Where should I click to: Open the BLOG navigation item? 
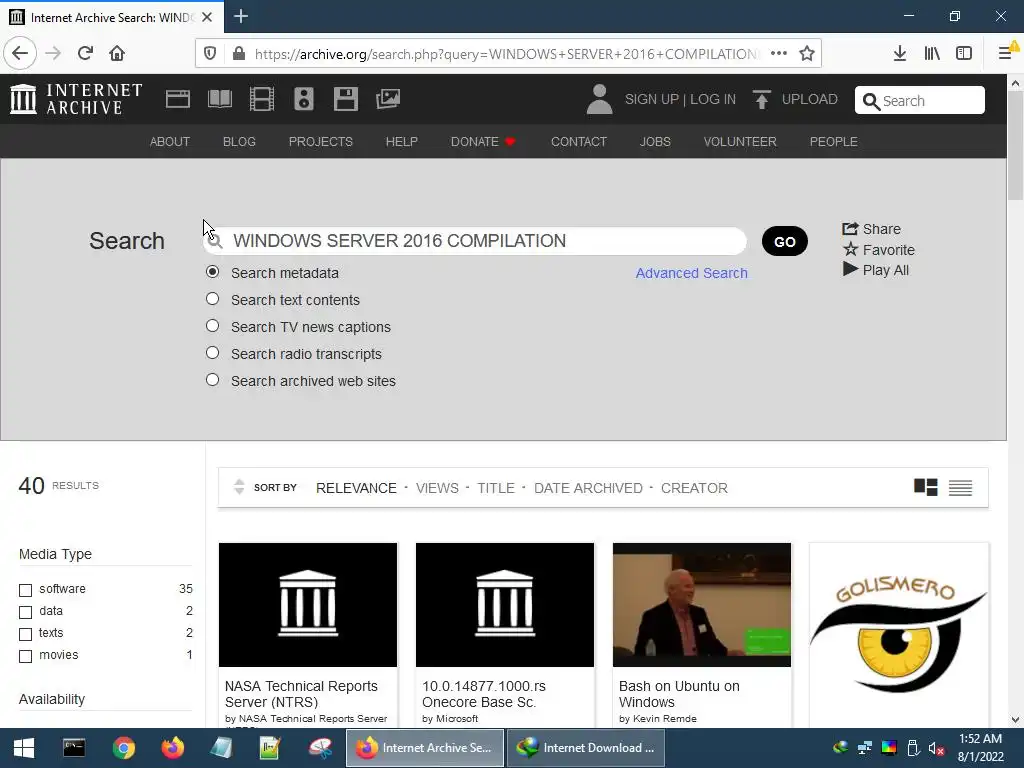tap(239, 142)
